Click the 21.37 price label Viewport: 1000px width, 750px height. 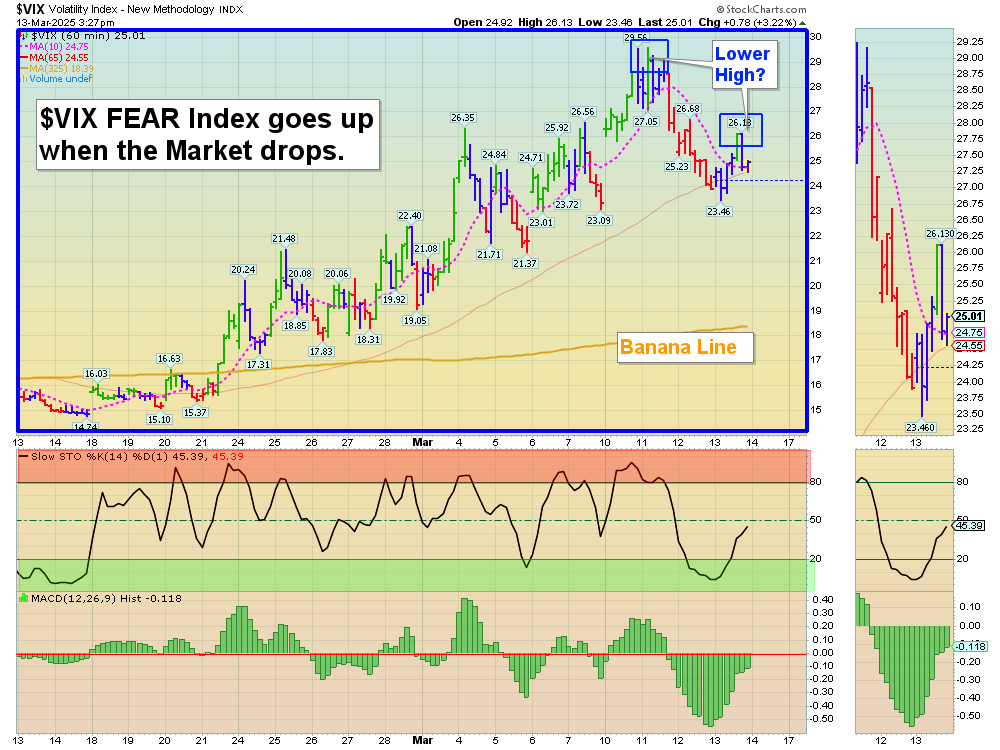coord(525,263)
